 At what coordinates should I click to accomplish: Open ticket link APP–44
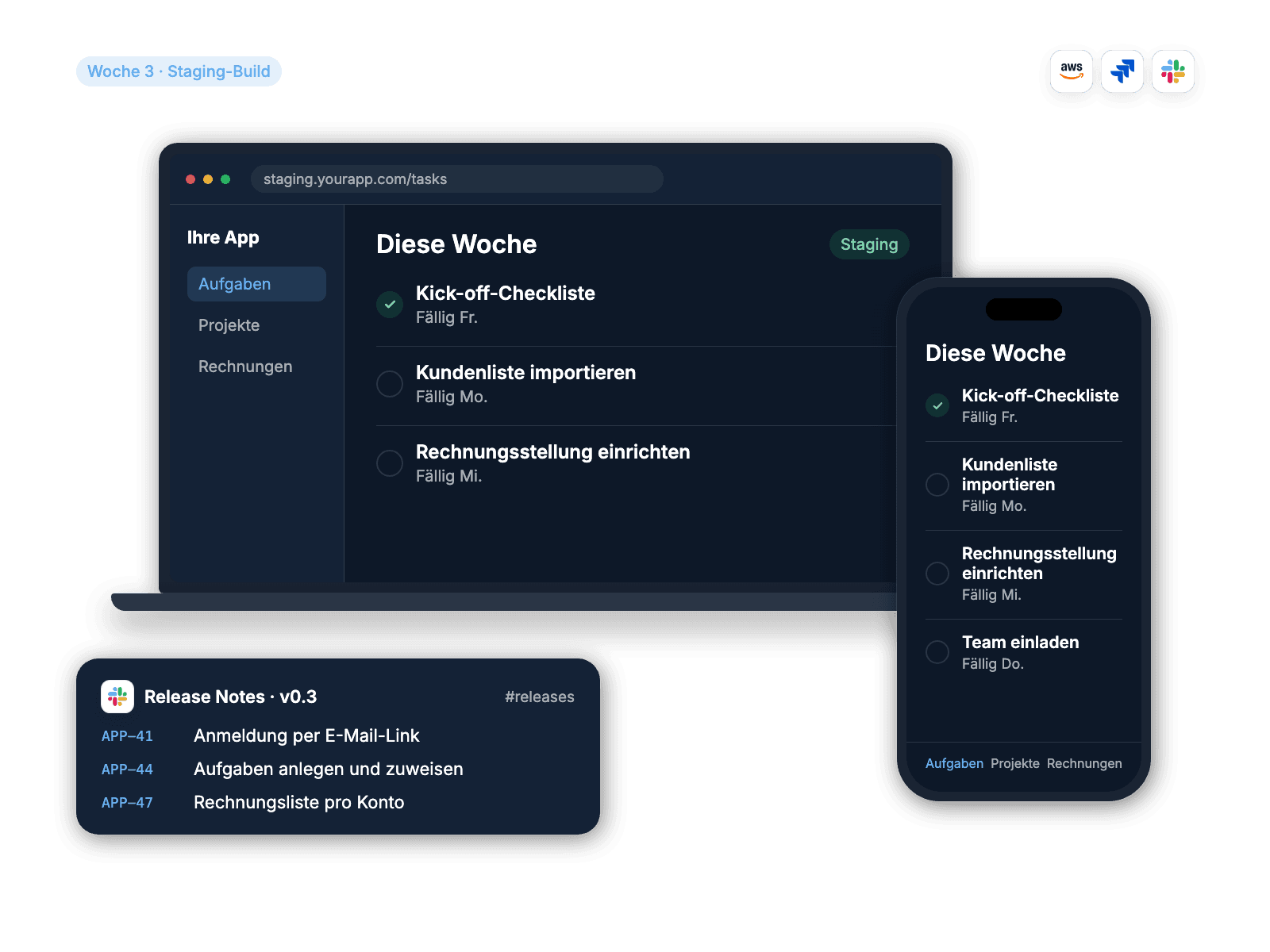(x=127, y=770)
